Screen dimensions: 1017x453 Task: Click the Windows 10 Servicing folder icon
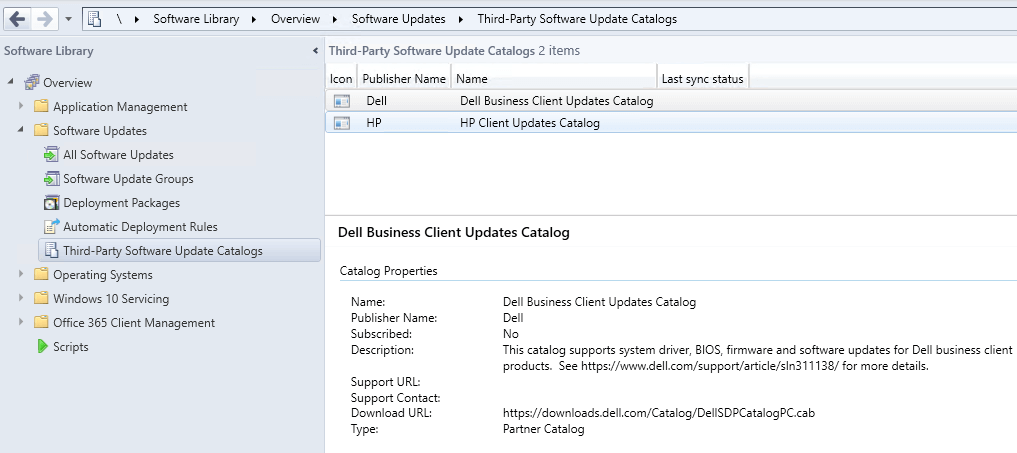(x=41, y=298)
